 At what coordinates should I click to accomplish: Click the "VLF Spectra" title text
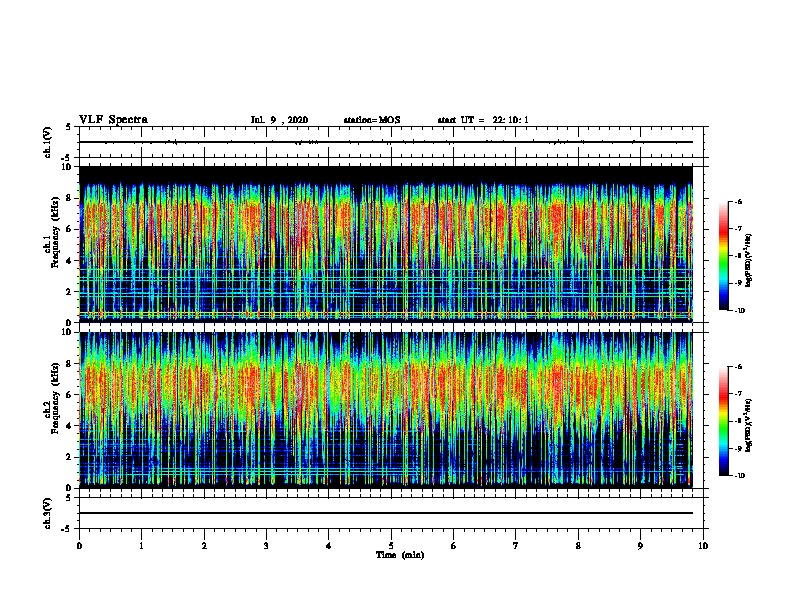click(113, 120)
